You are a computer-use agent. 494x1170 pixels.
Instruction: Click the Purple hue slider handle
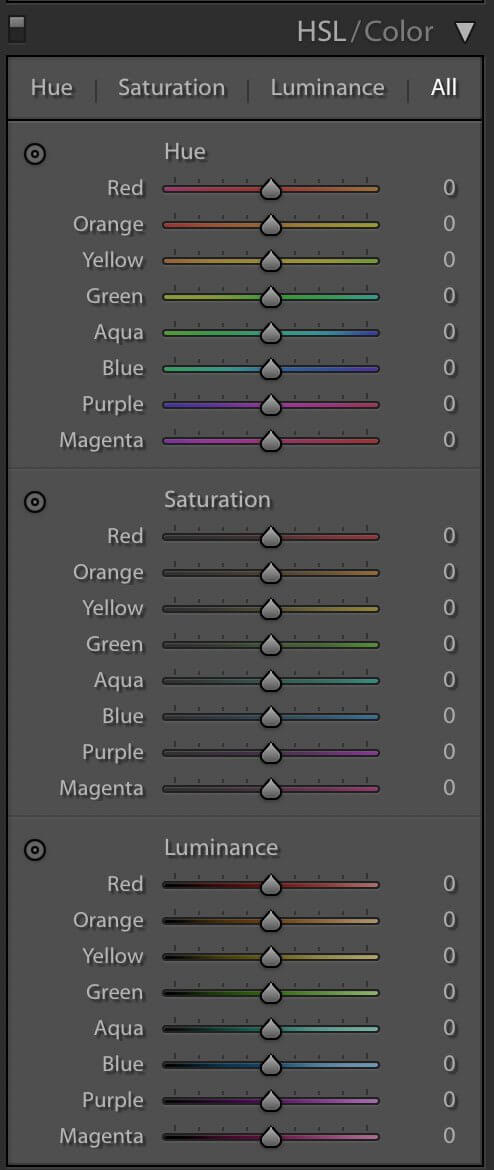click(x=271, y=405)
